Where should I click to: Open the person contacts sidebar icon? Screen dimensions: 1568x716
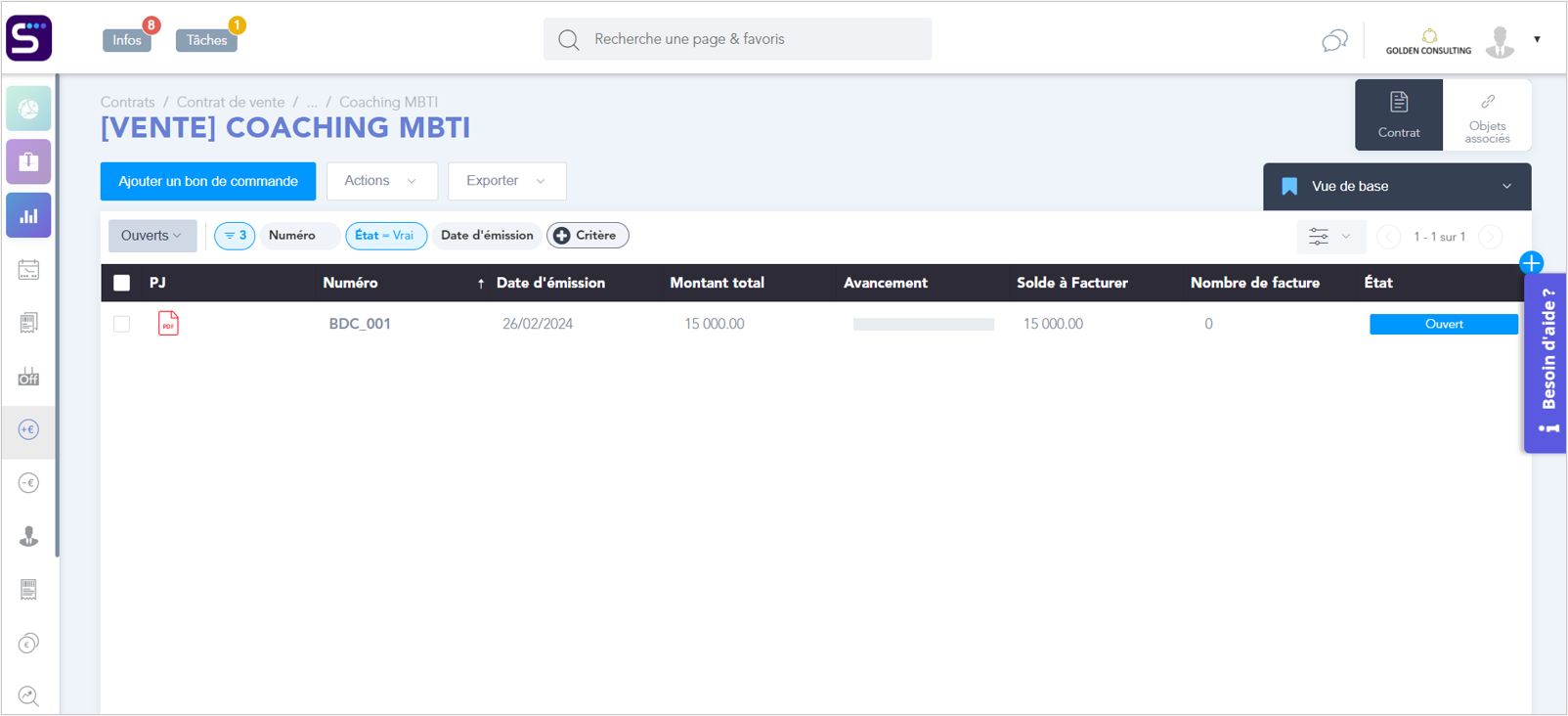pos(28,536)
